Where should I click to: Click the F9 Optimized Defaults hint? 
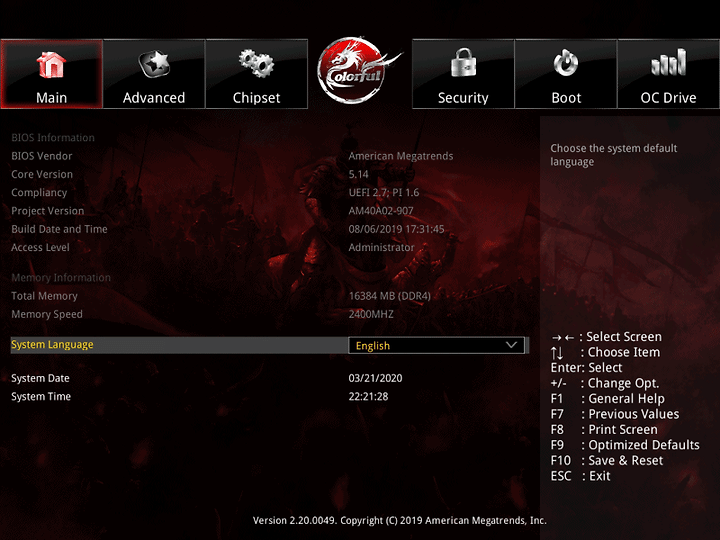(625, 445)
